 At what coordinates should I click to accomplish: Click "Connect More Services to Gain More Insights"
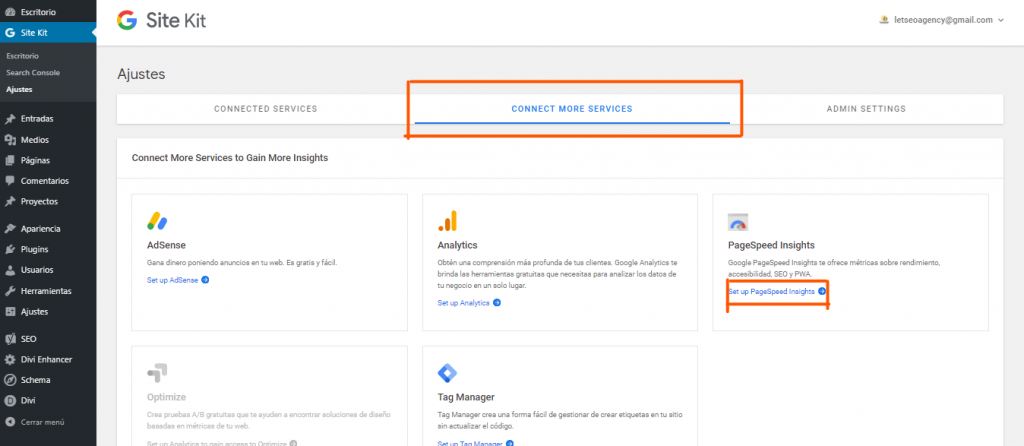(x=230, y=157)
